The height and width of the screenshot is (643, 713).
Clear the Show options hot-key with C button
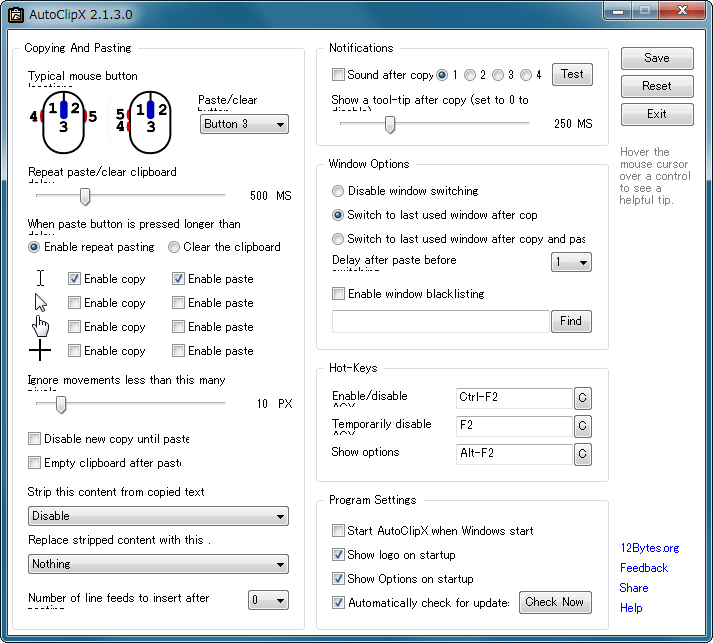[x=582, y=454]
